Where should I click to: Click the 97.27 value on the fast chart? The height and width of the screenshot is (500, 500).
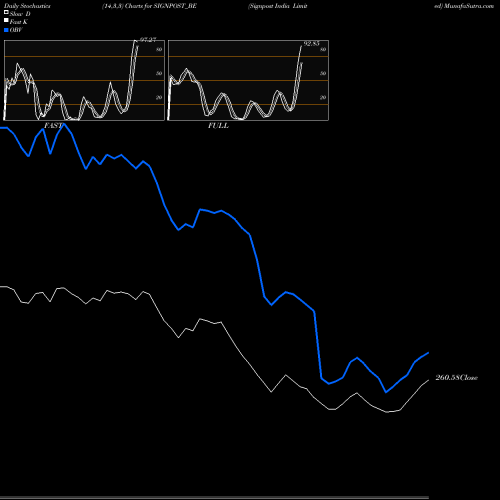coord(148,40)
